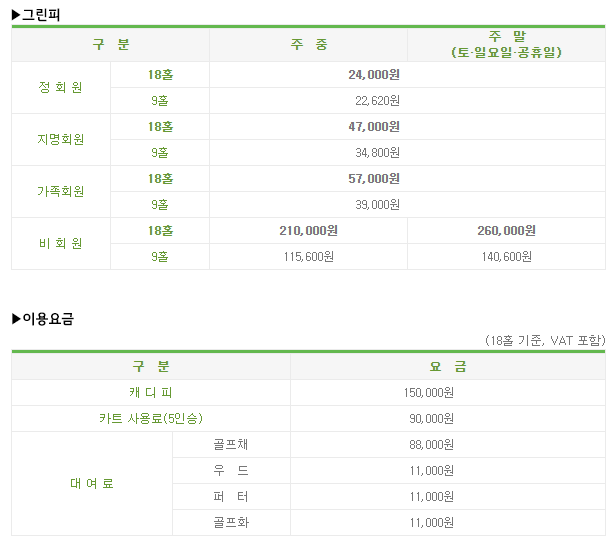Image resolution: width=616 pixels, height=552 pixels.
Task: Select the 주중 column header
Action: [x=309, y=44]
